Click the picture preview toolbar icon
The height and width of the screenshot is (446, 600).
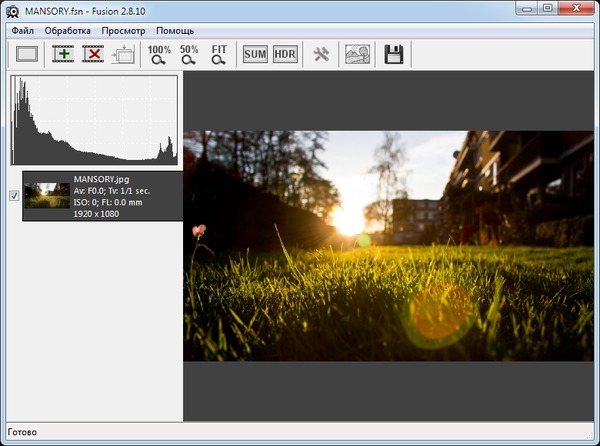(x=357, y=54)
